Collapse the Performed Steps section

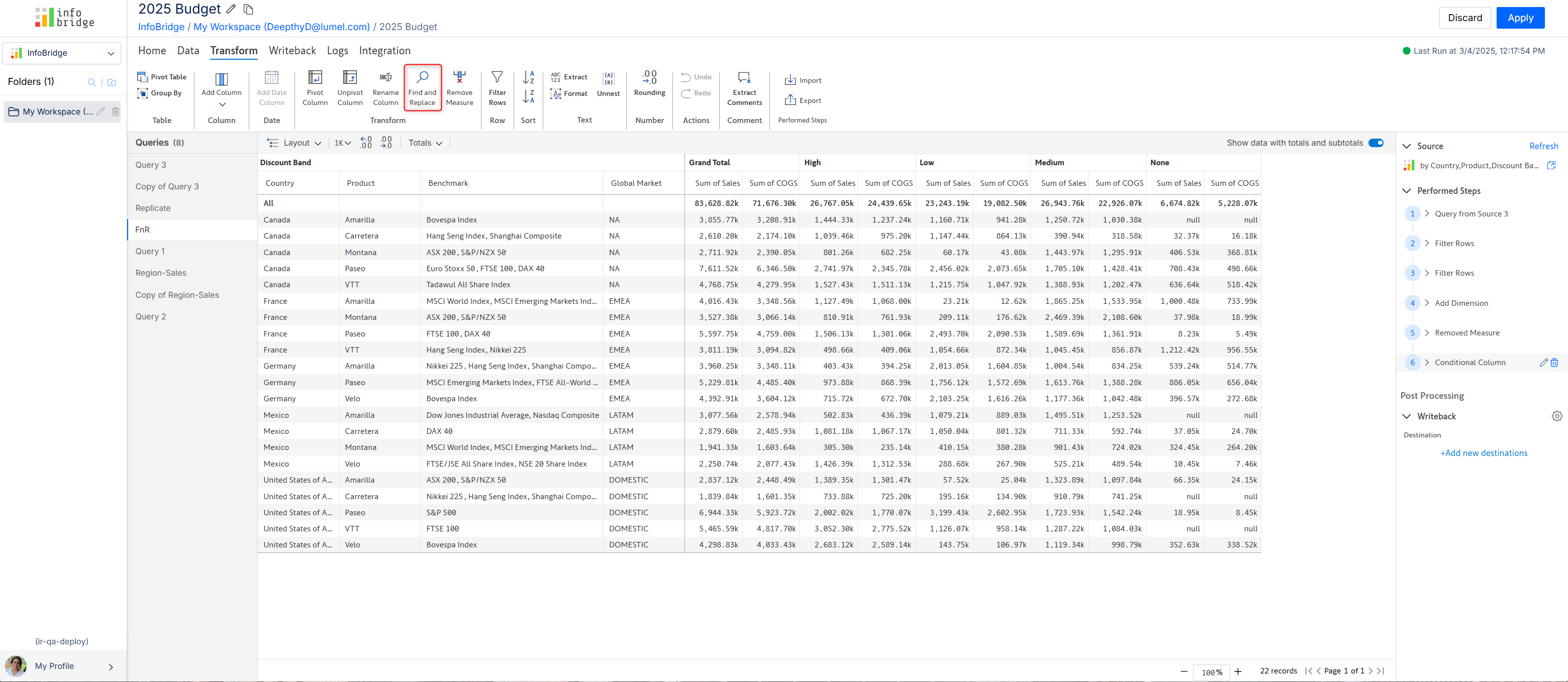pyautogui.click(x=1407, y=191)
